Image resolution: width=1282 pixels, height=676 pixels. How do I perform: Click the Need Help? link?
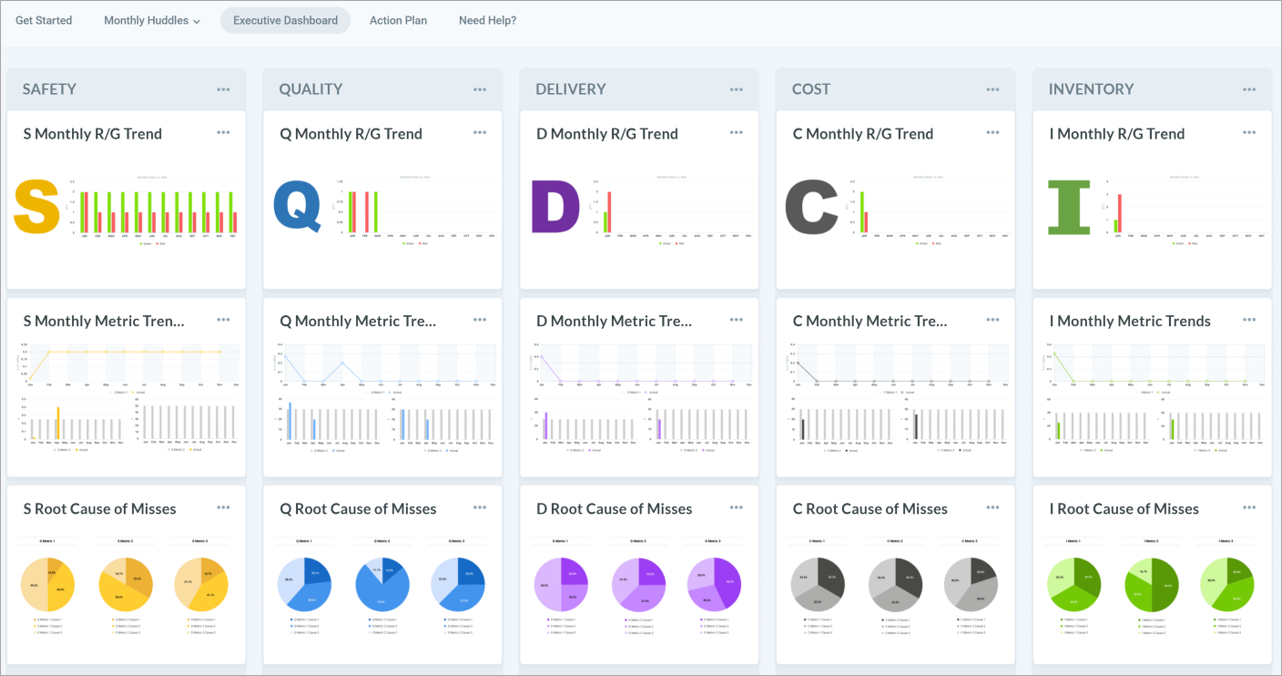[487, 20]
